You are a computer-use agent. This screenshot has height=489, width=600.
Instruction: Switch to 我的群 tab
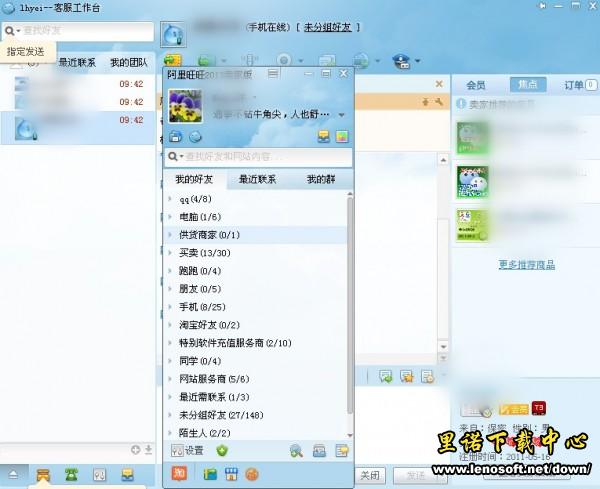(321, 179)
